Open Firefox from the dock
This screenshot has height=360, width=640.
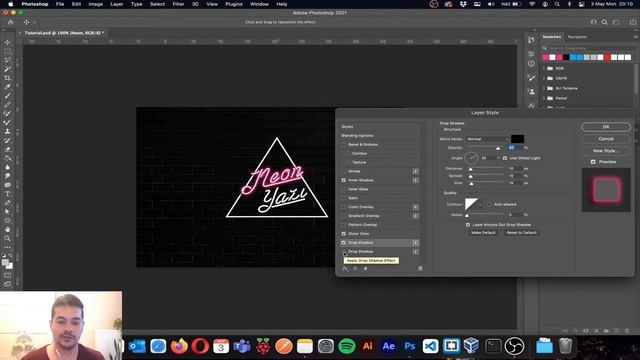coord(179,347)
